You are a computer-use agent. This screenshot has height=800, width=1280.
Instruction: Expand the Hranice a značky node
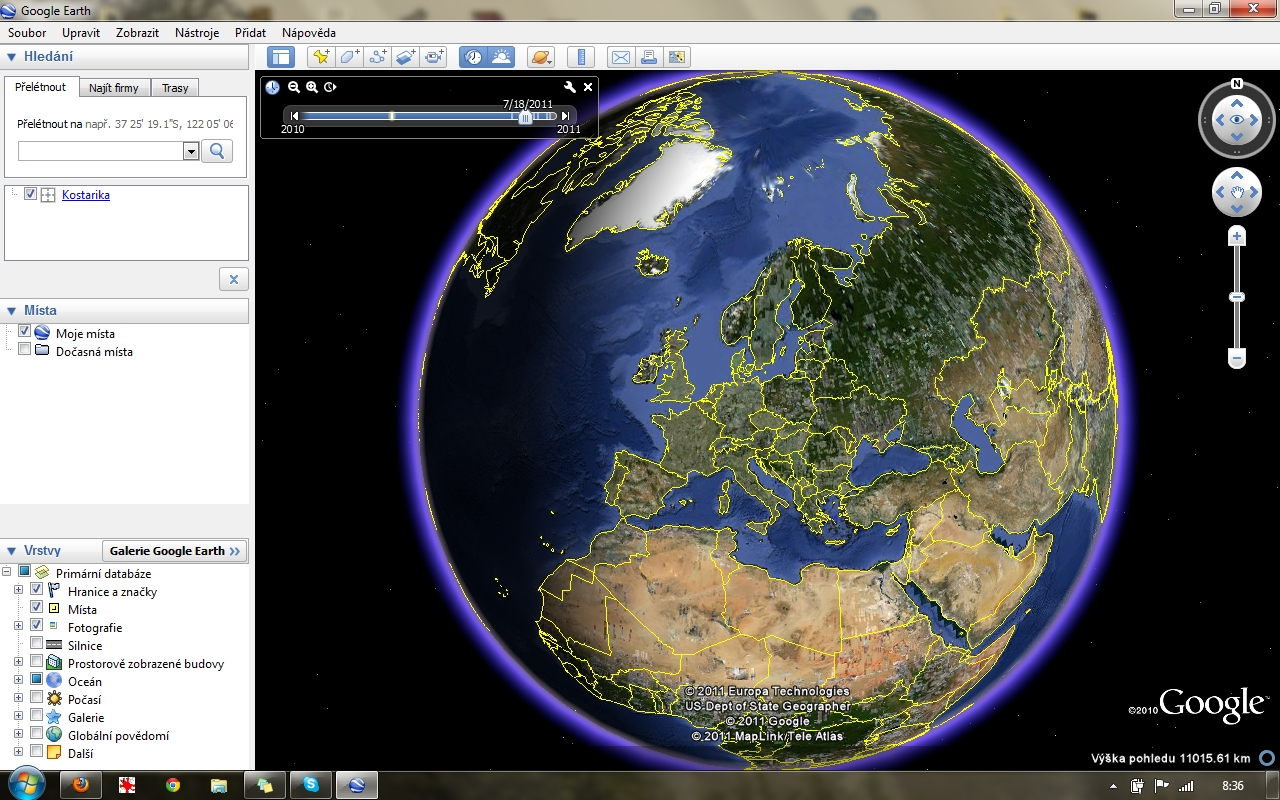(18, 591)
